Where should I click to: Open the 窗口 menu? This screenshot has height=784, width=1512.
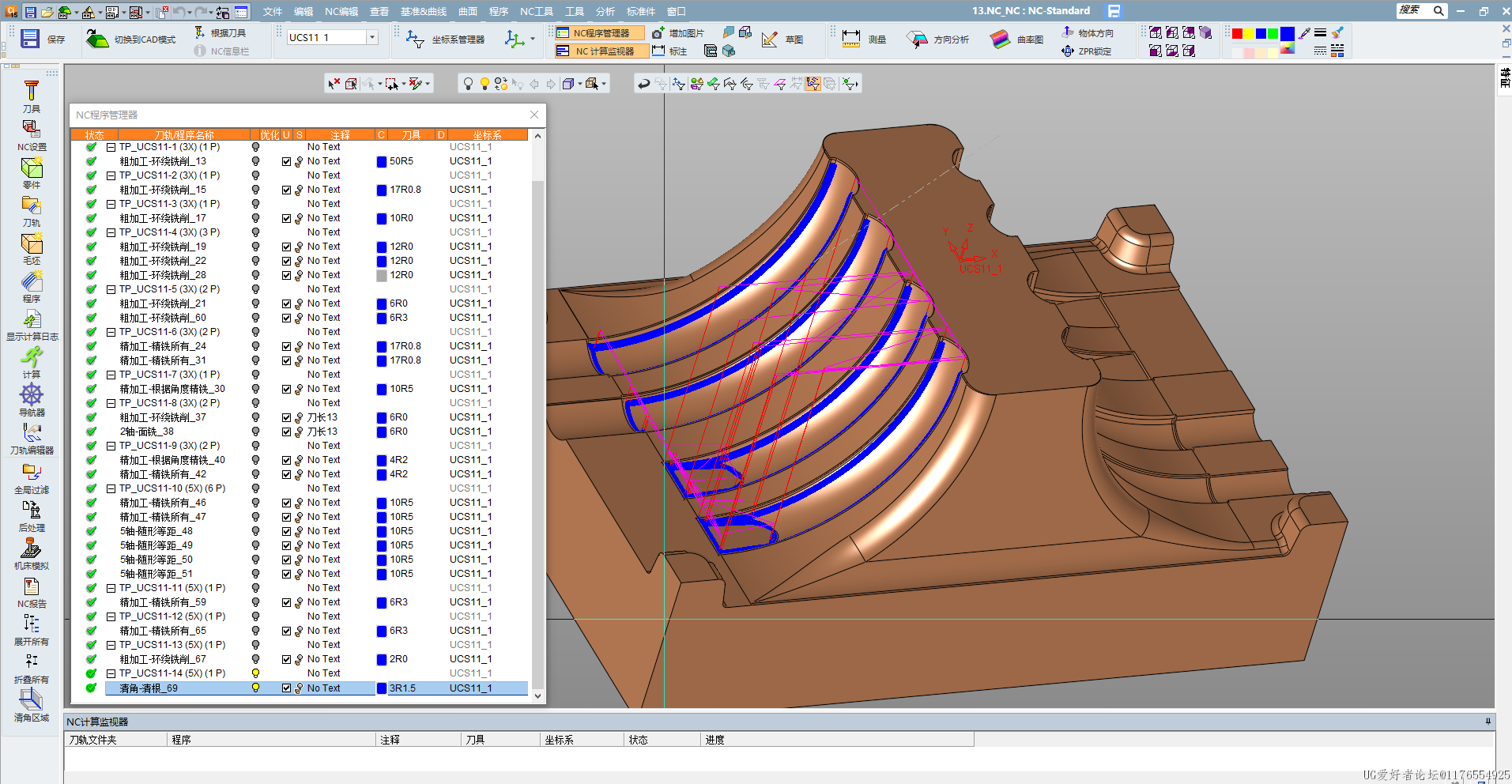(677, 11)
